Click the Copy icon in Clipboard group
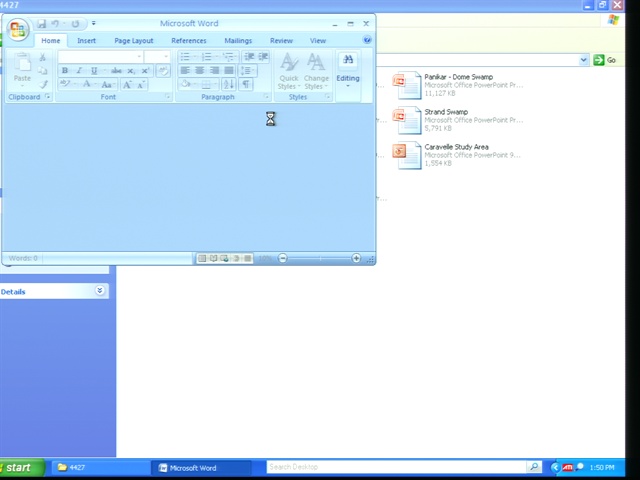 tap(42, 71)
